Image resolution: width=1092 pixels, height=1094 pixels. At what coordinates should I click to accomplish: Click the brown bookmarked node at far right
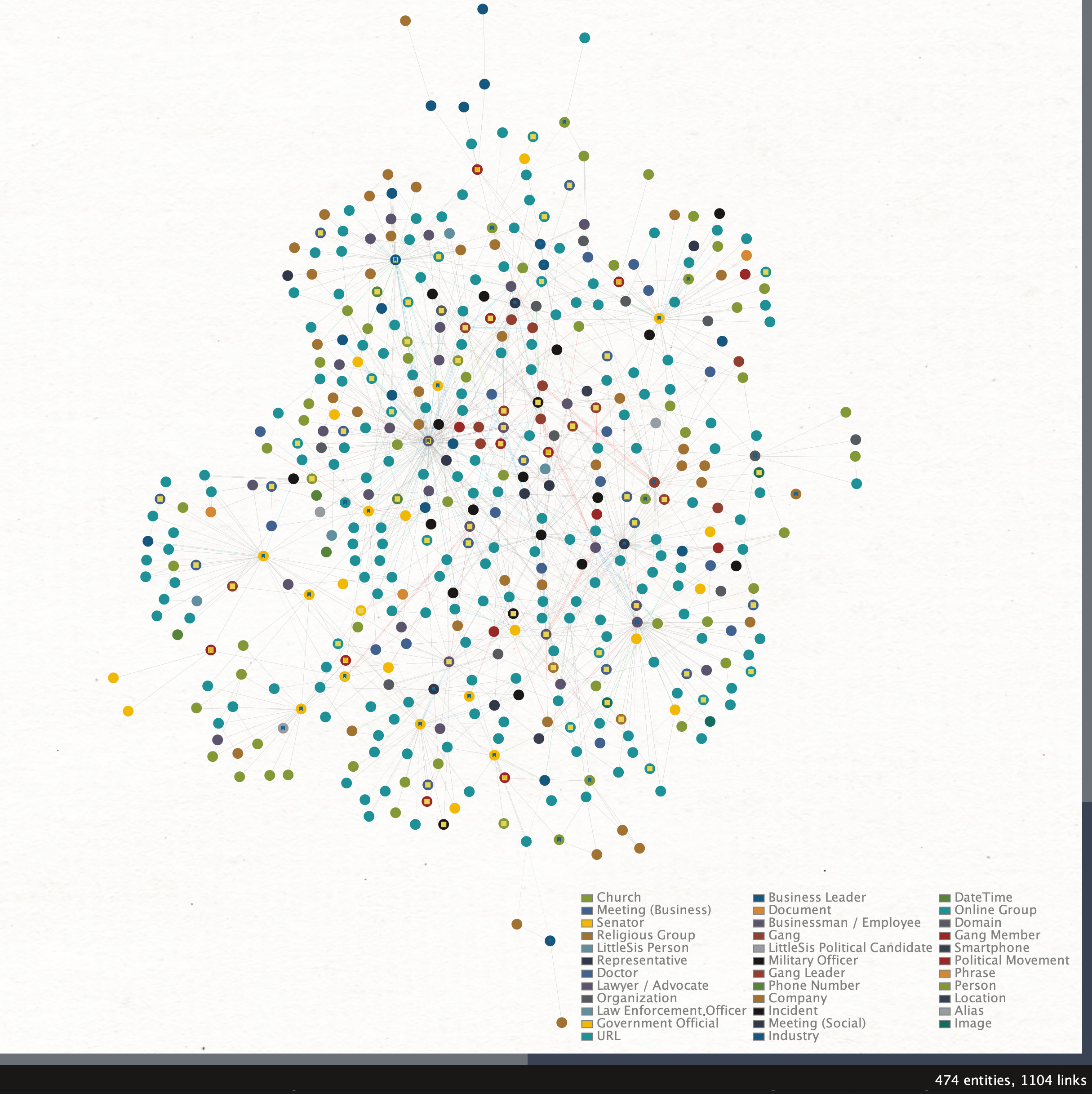click(795, 494)
